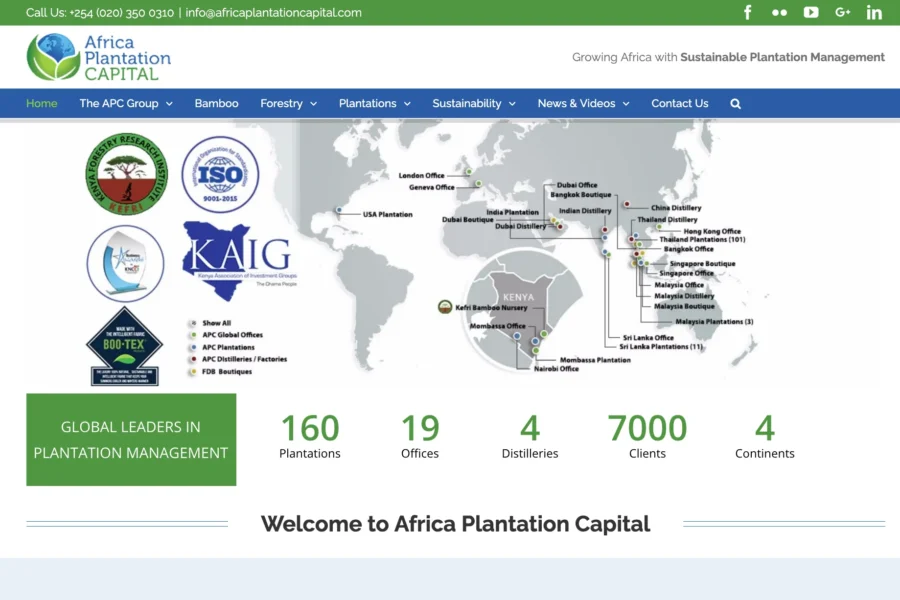Open the Plantations menu label
The image size is (900, 600).
(367, 103)
